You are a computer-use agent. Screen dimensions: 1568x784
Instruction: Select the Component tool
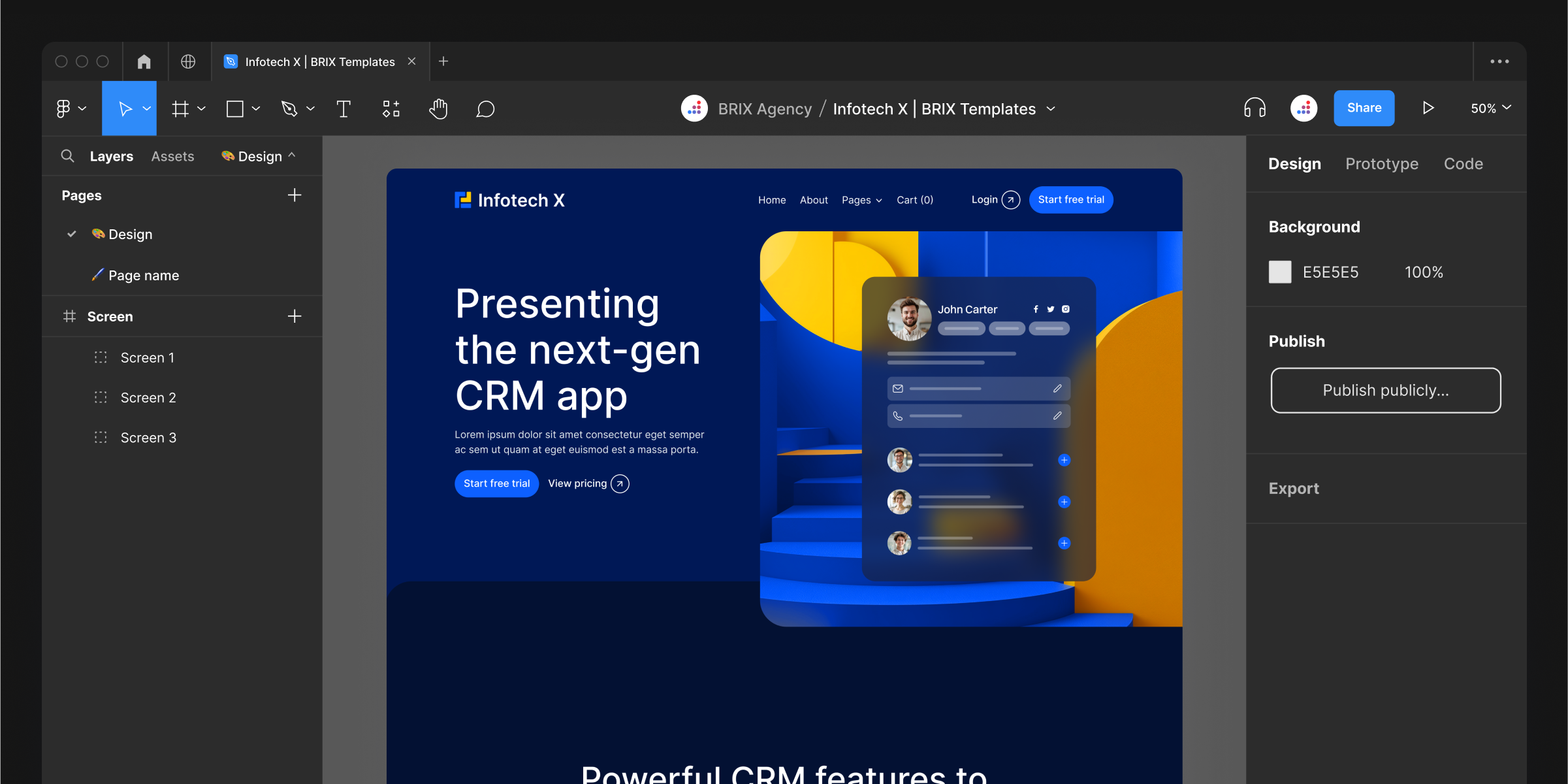[392, 108]
